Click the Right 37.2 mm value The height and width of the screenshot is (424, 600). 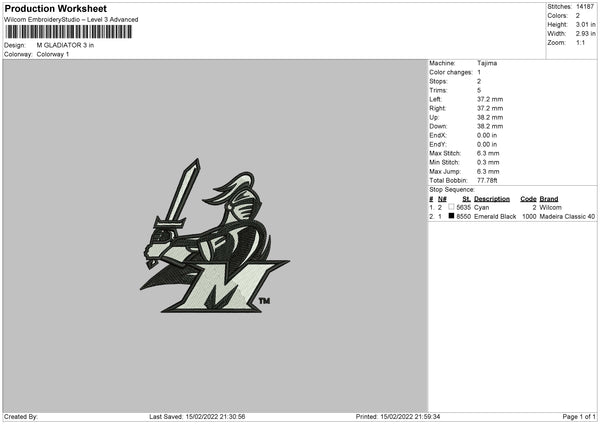(490, 108)
